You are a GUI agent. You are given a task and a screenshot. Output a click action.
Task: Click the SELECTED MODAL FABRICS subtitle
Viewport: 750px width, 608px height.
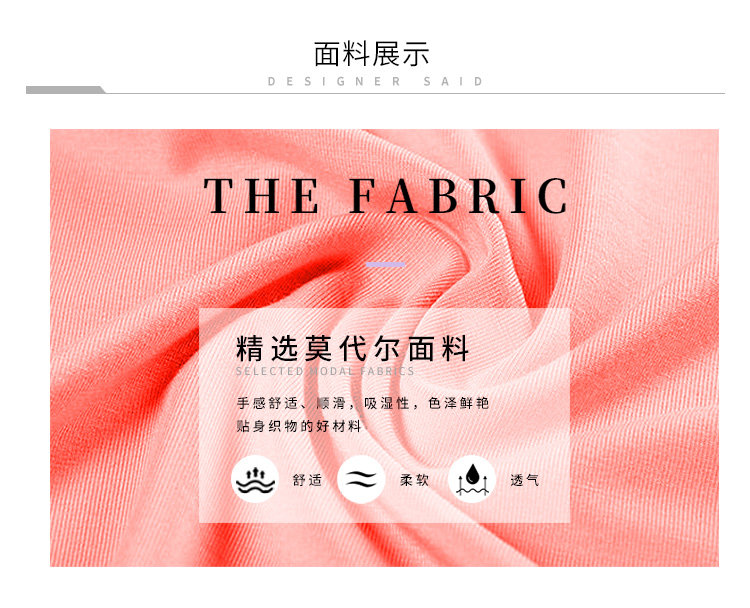(325, 371)
